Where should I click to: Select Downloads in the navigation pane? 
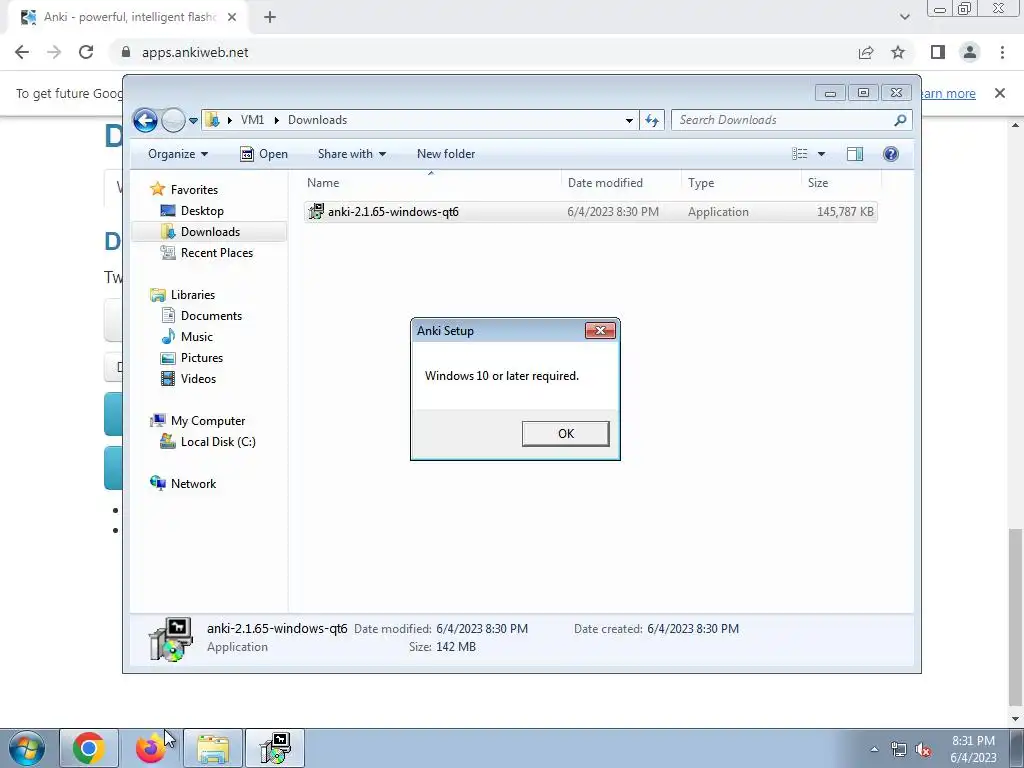[x=210, y=232]
